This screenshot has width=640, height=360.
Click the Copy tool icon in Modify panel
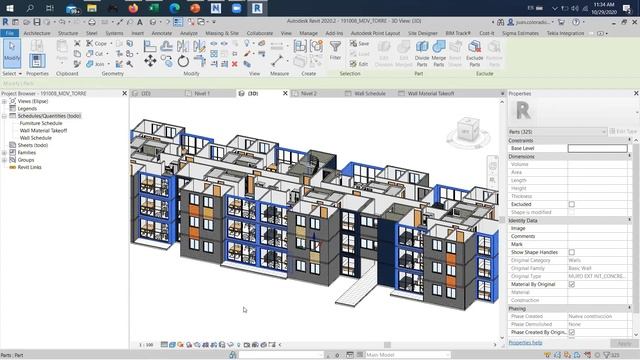pyautogui.click(x=167, y=61)
